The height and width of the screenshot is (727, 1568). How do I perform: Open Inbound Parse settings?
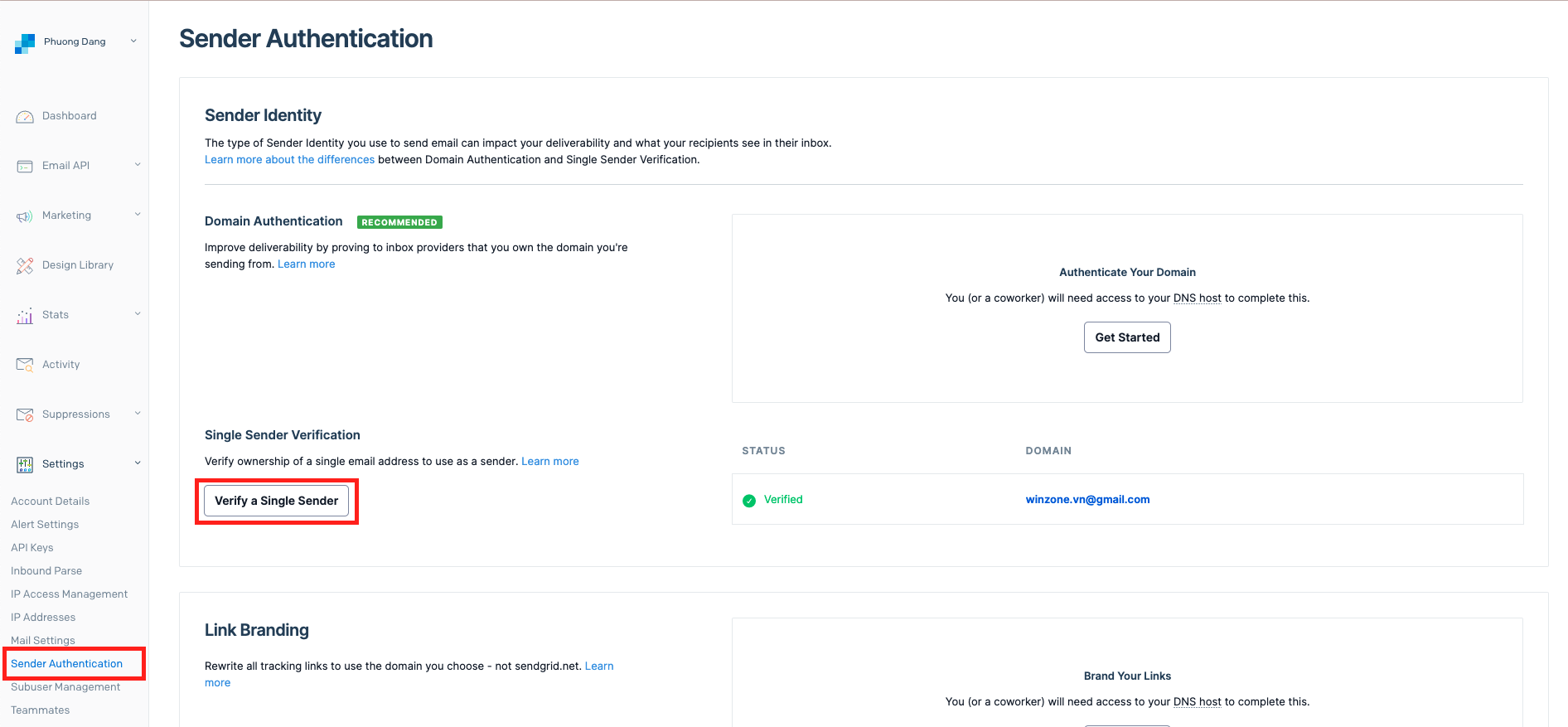click(46, 571)
